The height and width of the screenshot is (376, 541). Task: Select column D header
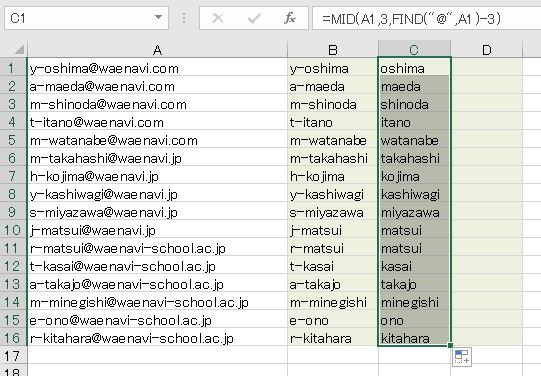click(x=486, y=50)
